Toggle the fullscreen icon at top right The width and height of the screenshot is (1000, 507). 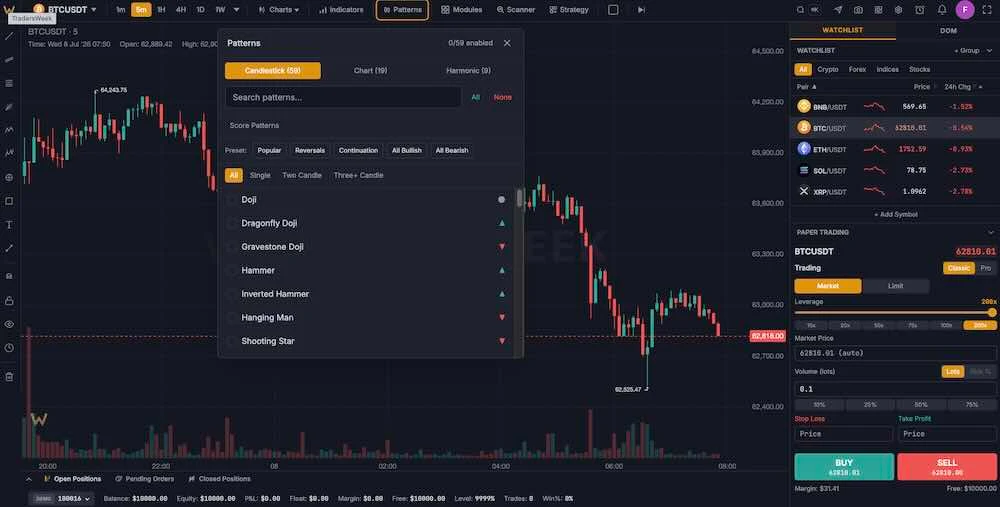point(987,10)
